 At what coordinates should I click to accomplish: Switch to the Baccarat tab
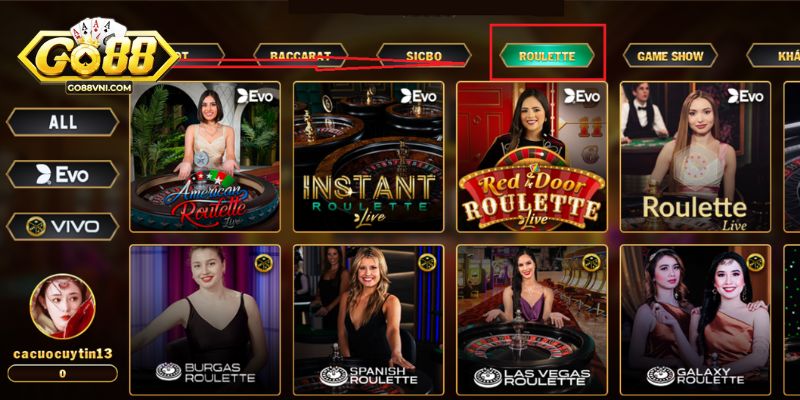point(301,56)
